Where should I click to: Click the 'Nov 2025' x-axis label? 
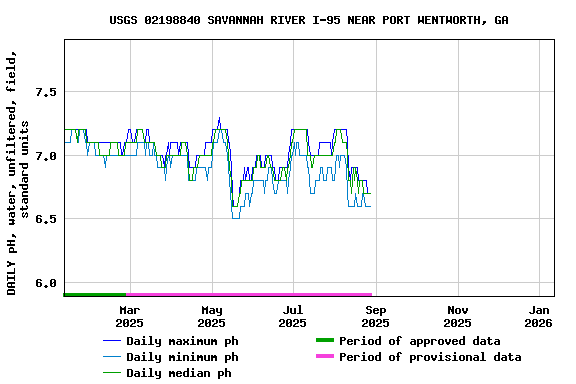[x=457, y=317]
